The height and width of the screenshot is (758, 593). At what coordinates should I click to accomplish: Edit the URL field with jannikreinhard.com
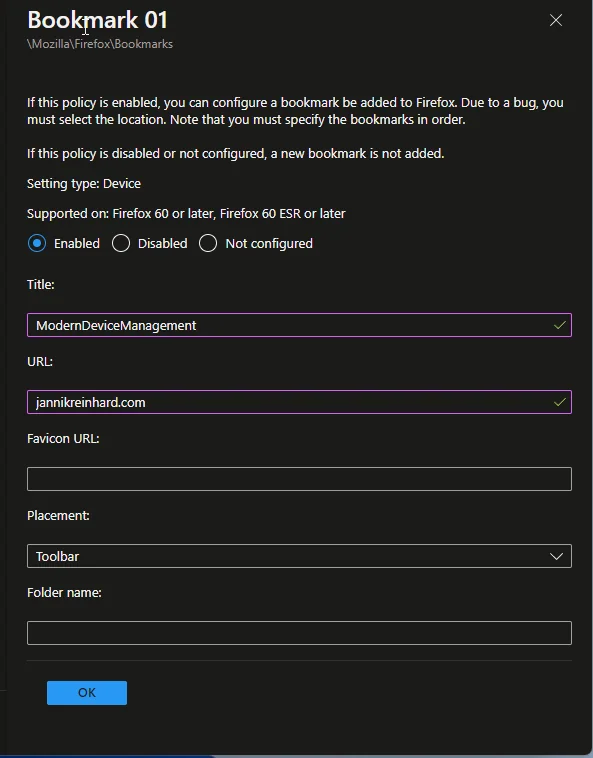coord(299,402)
